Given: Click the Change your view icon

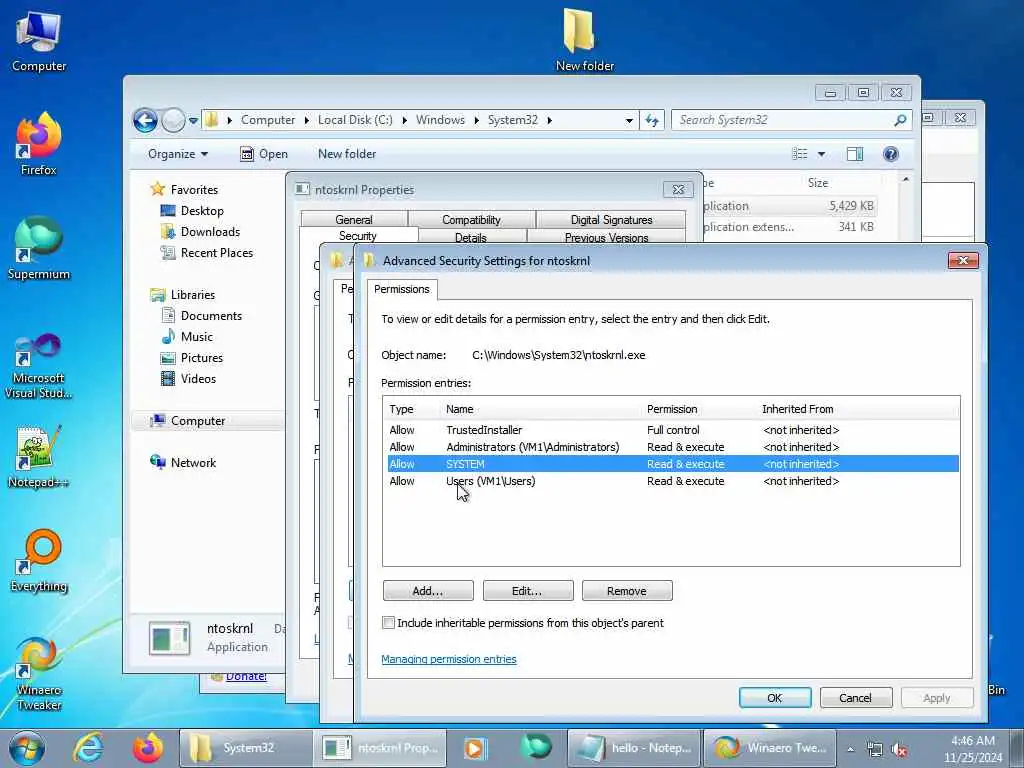Looking at the screenshot, I should tap(800, 154).
